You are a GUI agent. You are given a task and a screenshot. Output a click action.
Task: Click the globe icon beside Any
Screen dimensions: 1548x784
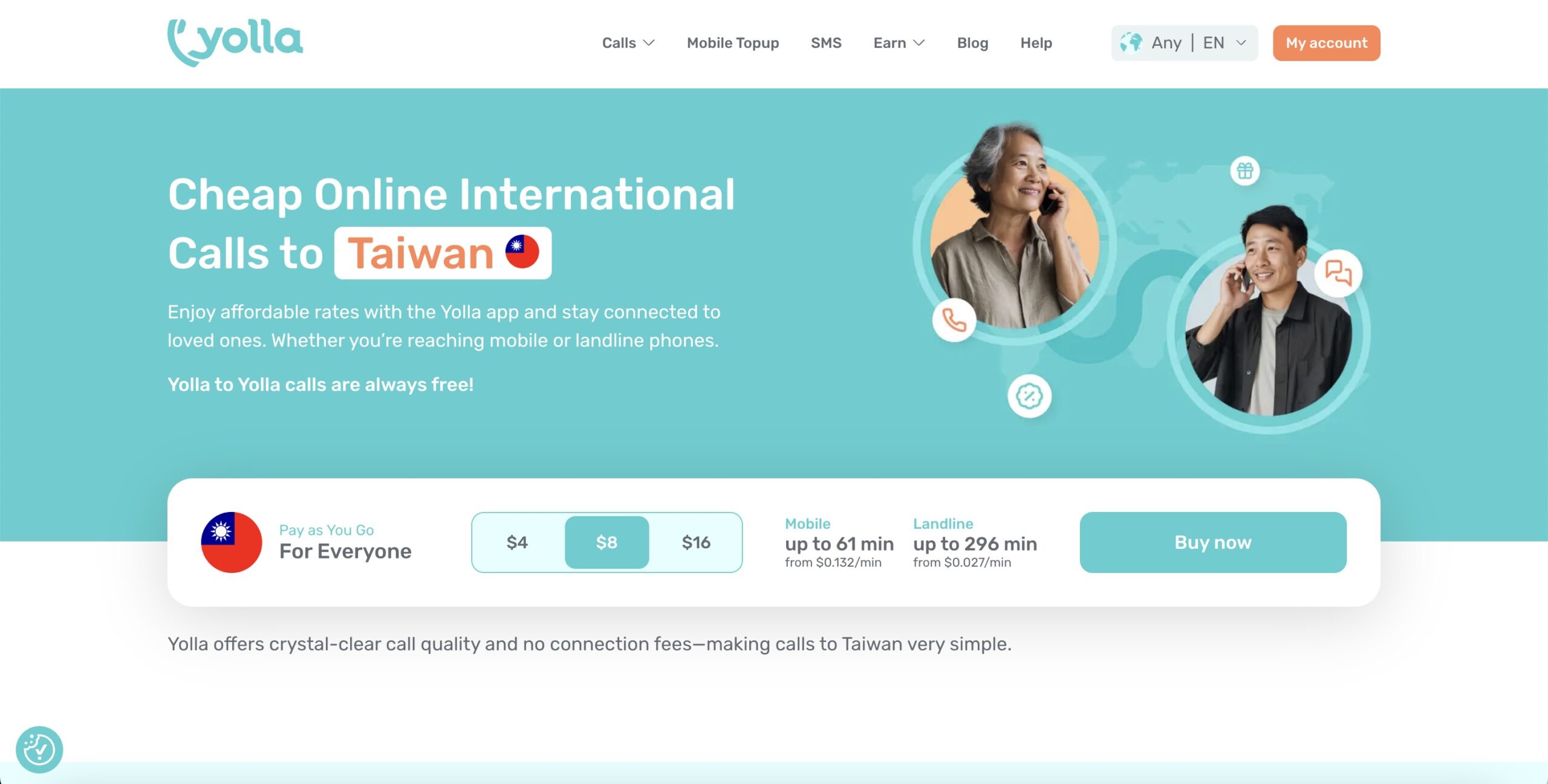pyautogui.click(x=1131, y=43)
